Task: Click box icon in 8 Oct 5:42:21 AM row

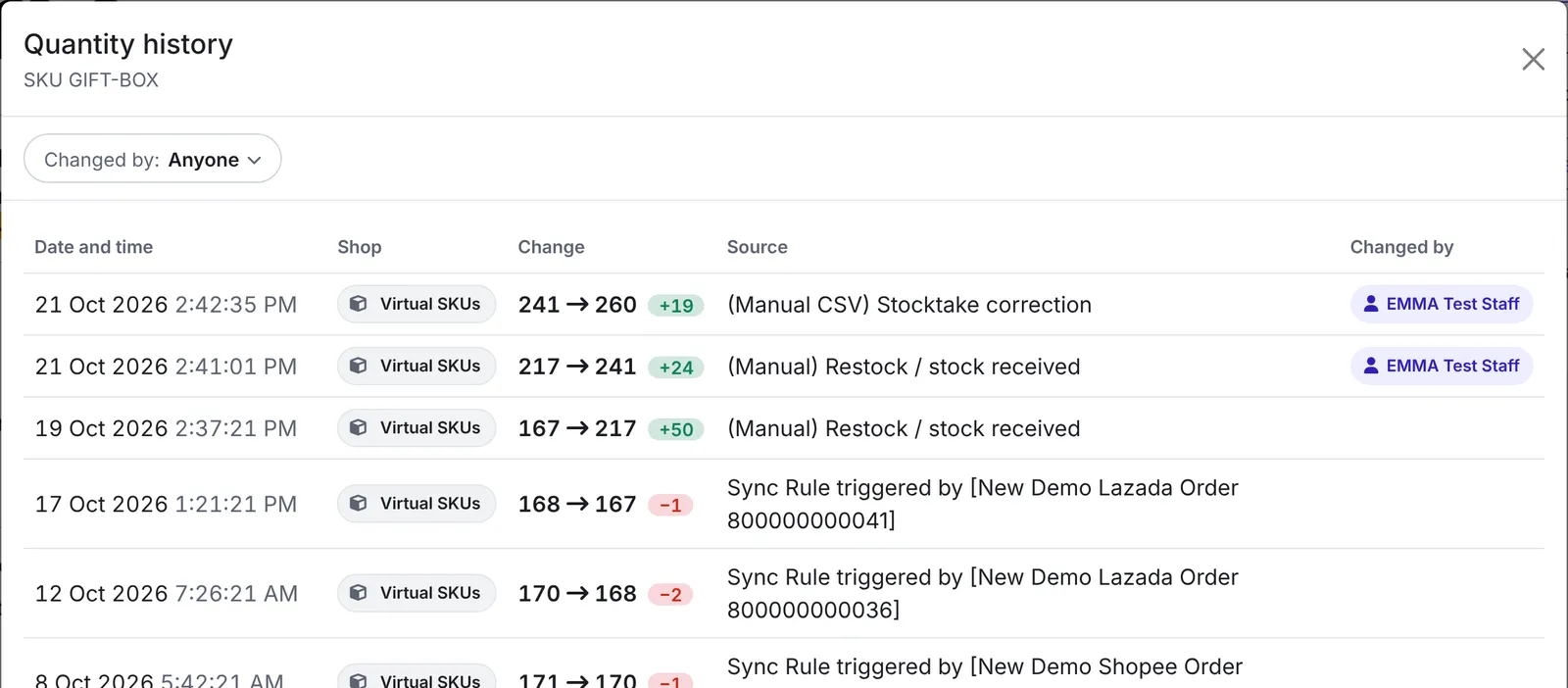Action: pos(359,680)
